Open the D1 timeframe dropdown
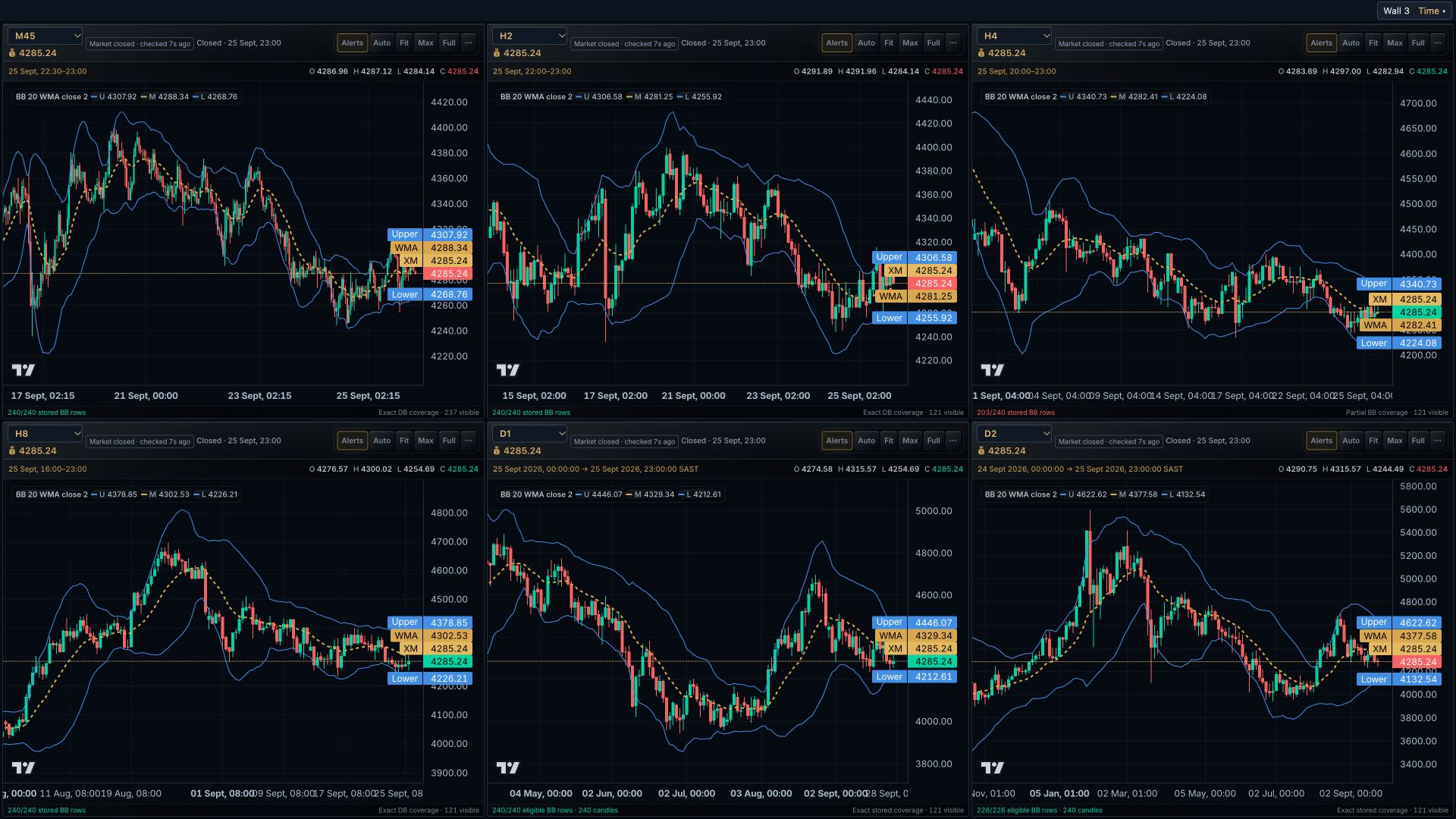Screen dimensions: 1456x819 click(529, 433)
